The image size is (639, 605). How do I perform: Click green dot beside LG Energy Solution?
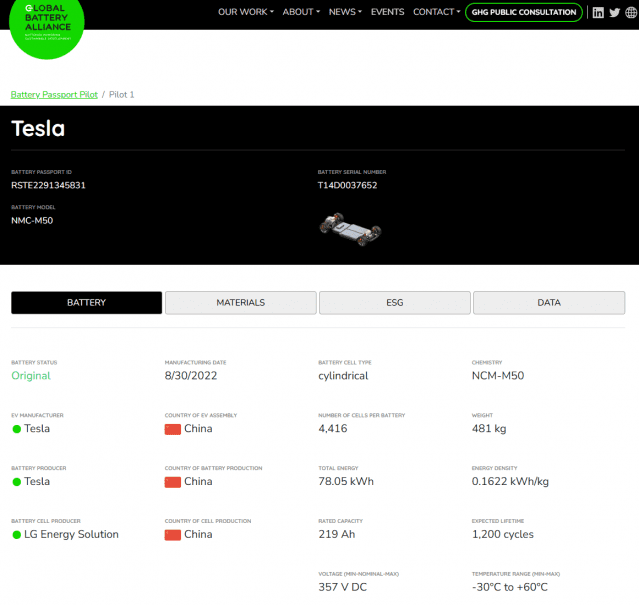pos(17,535)
